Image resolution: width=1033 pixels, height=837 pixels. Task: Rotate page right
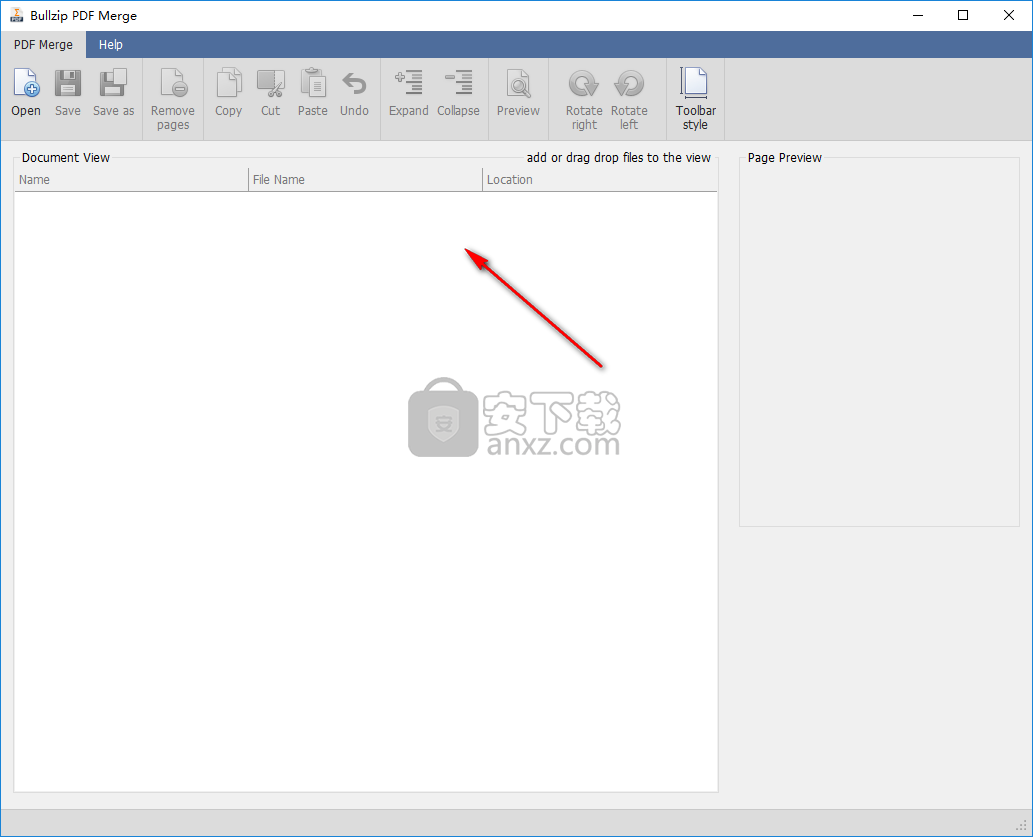tap(584, 99)
